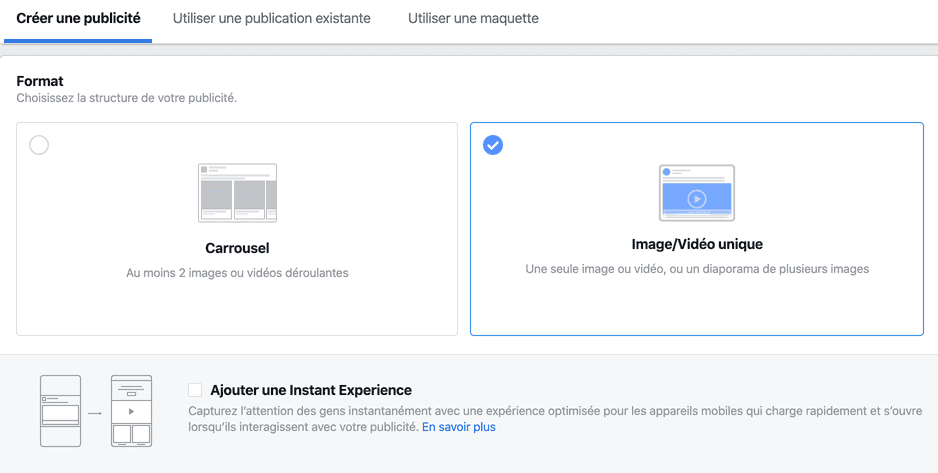Image resolution: width=938 pixels, height=473 pixels.
Task: Click the Image/Vidéo description about diaporama
Action: 697,269
